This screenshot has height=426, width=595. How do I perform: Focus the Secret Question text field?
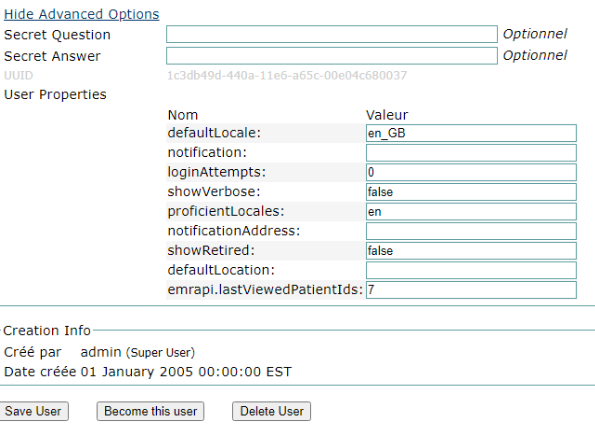[x=332, y=34]
